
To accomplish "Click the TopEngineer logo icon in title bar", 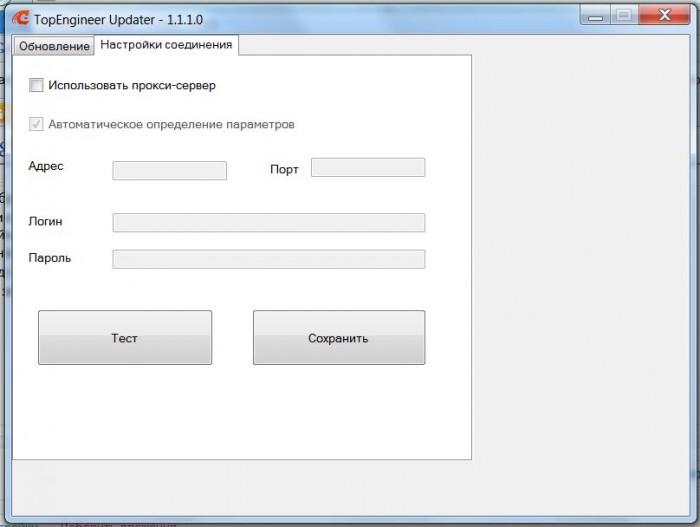I will coord(21,18).
